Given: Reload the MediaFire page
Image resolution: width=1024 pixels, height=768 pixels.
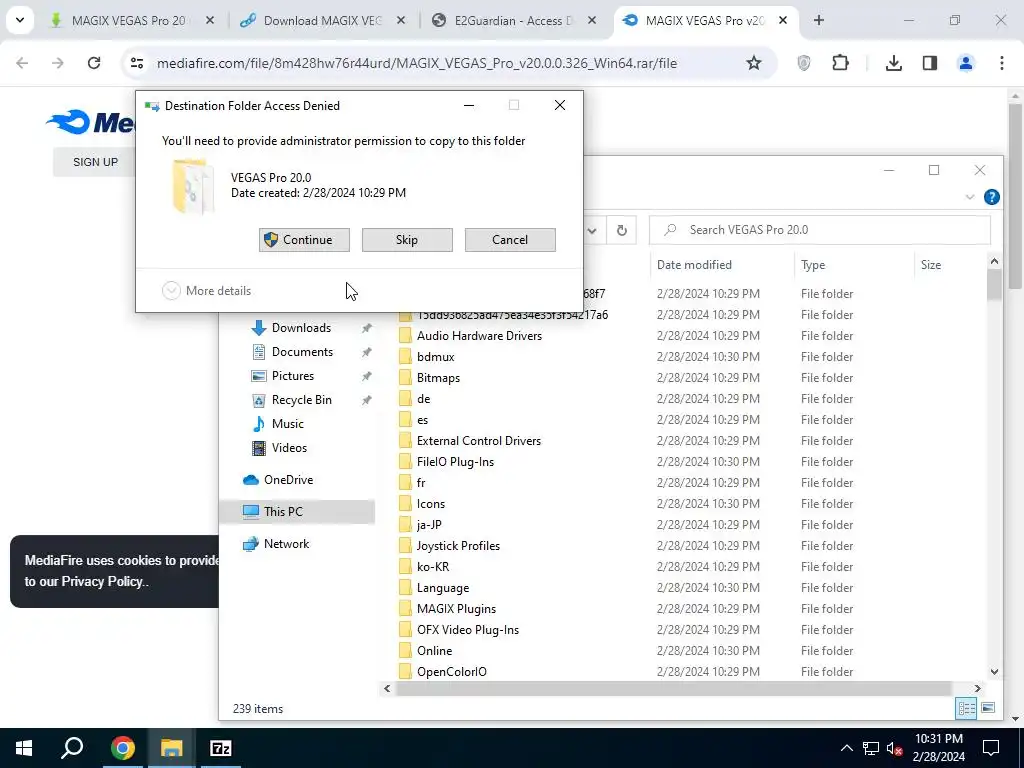Looking at the screenshot, I should 94,63.
